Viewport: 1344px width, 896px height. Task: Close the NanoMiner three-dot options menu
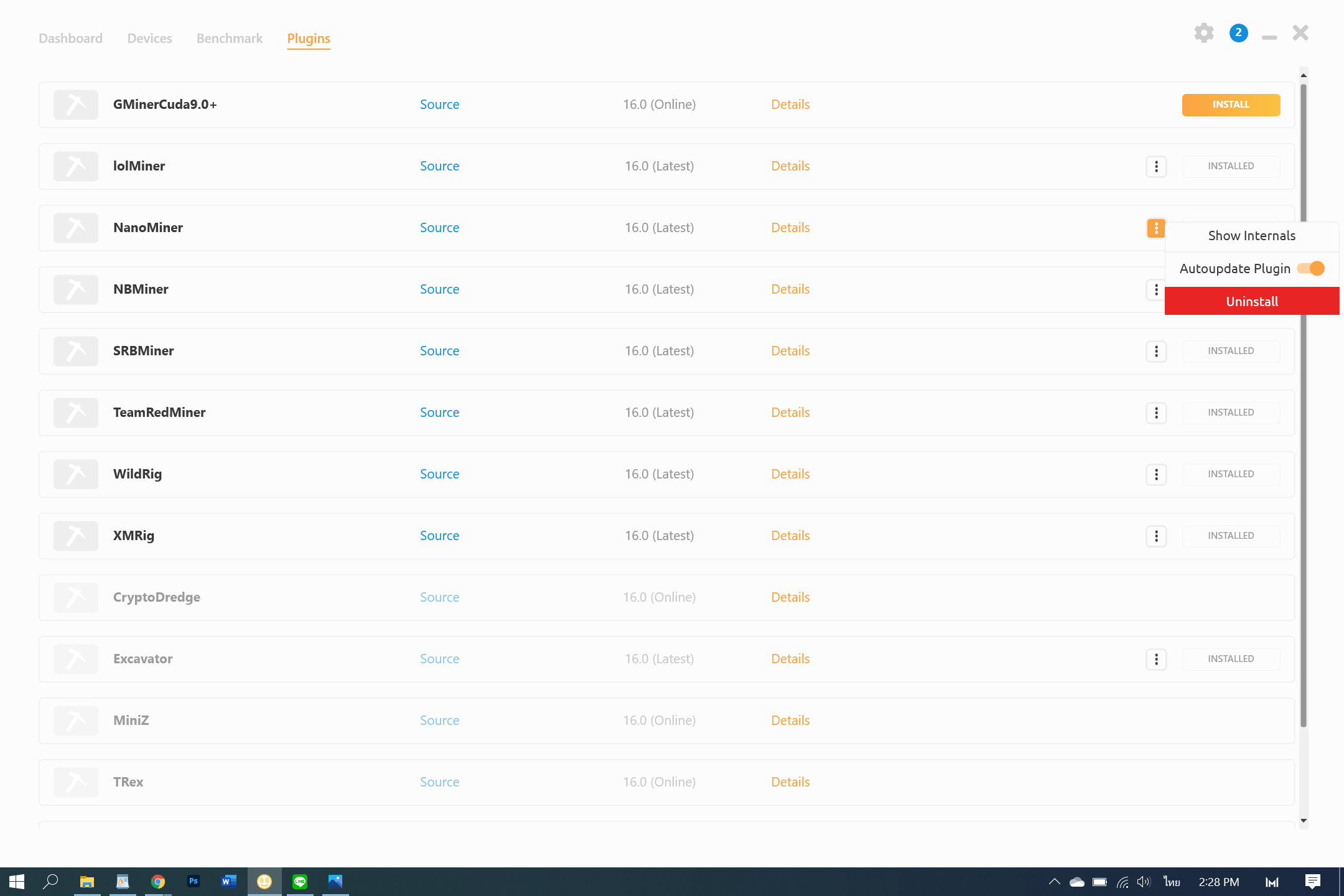coord(1156,228)
